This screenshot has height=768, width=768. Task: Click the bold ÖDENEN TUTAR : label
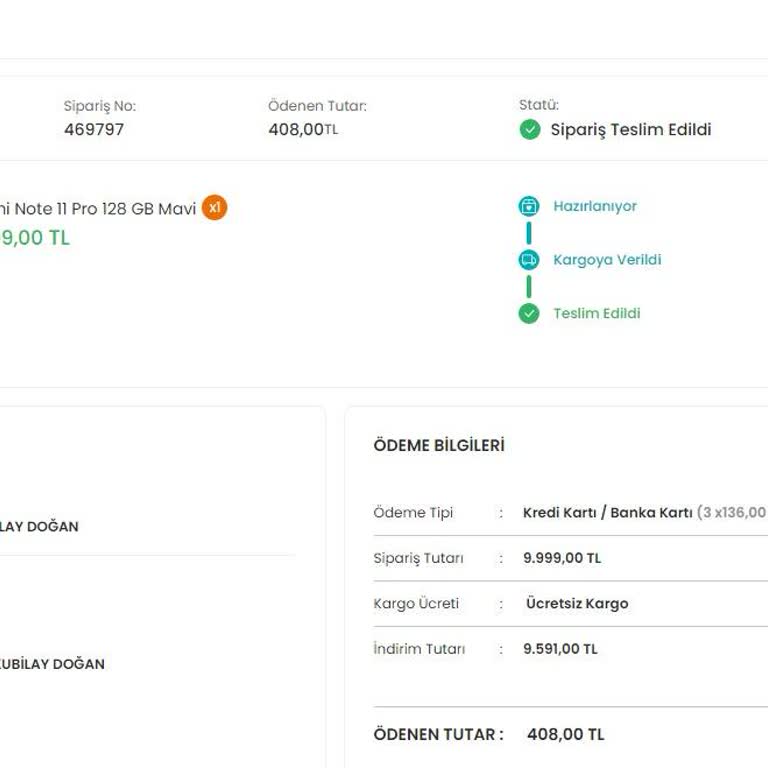tap(438, 735)
